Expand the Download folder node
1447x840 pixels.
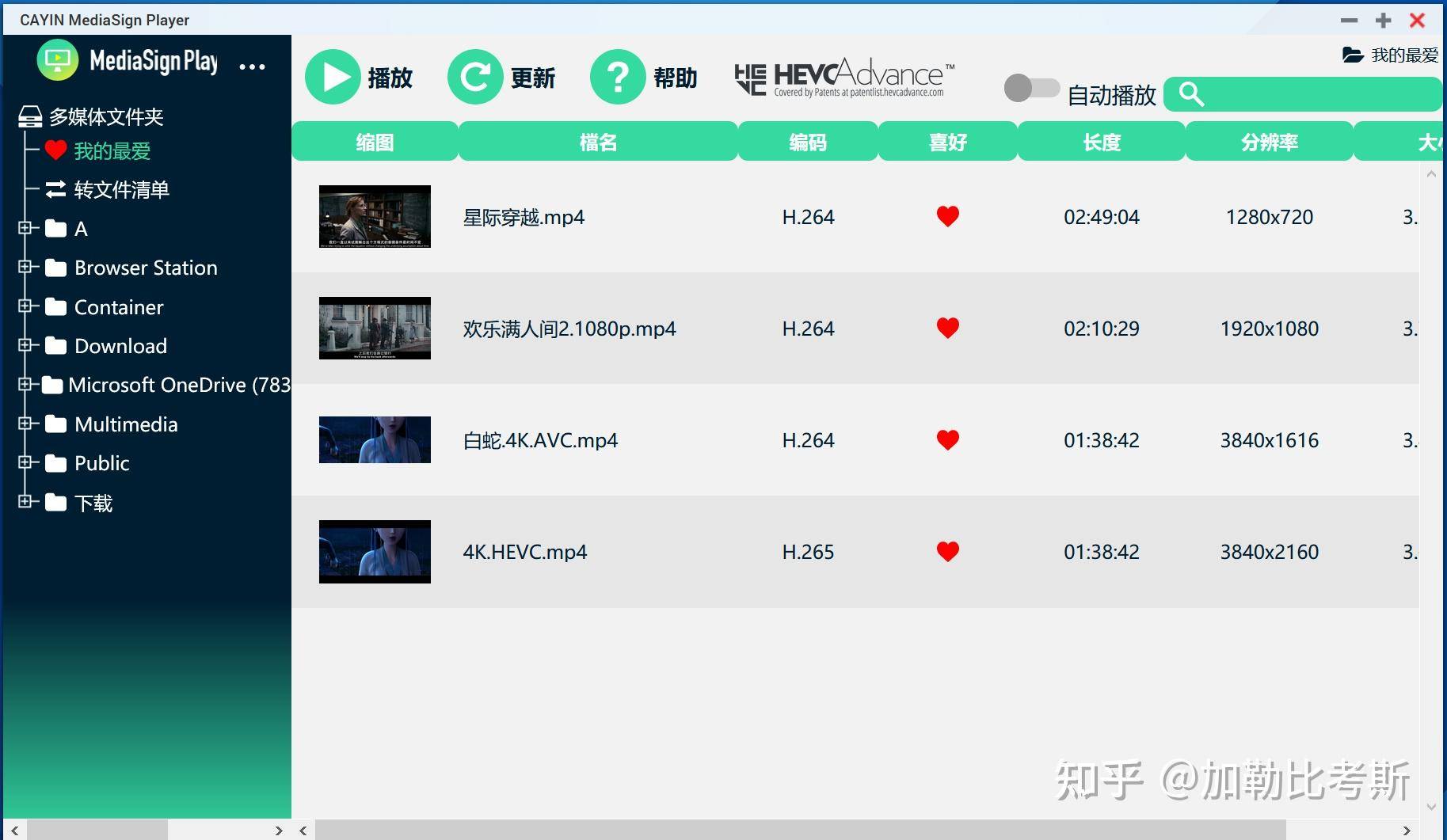25,345
